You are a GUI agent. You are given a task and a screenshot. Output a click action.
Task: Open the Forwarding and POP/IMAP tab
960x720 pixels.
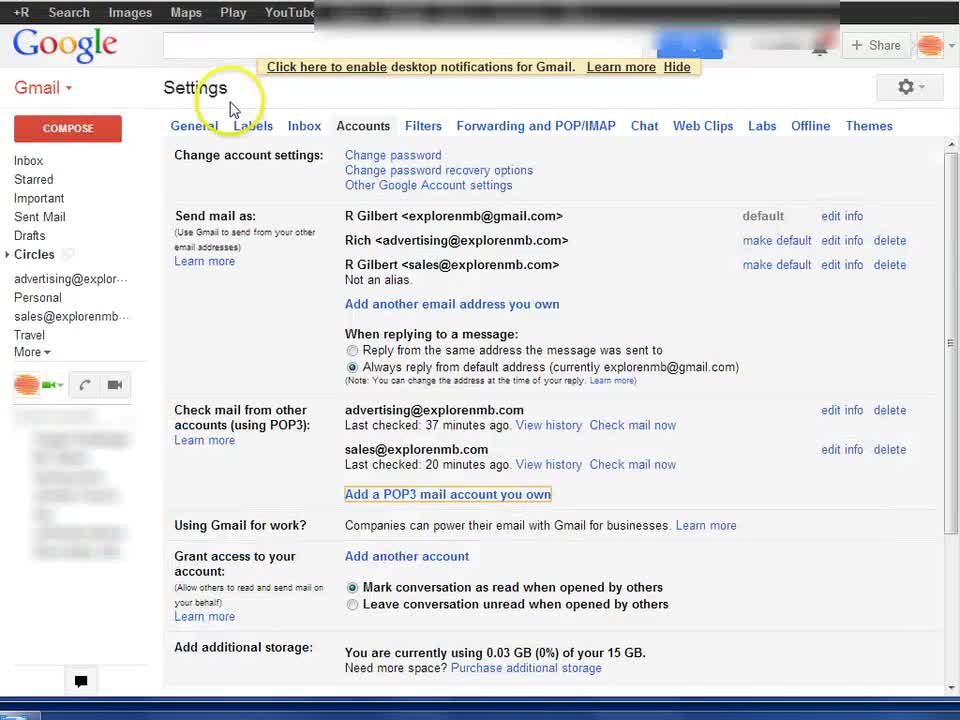click(536, 126)
